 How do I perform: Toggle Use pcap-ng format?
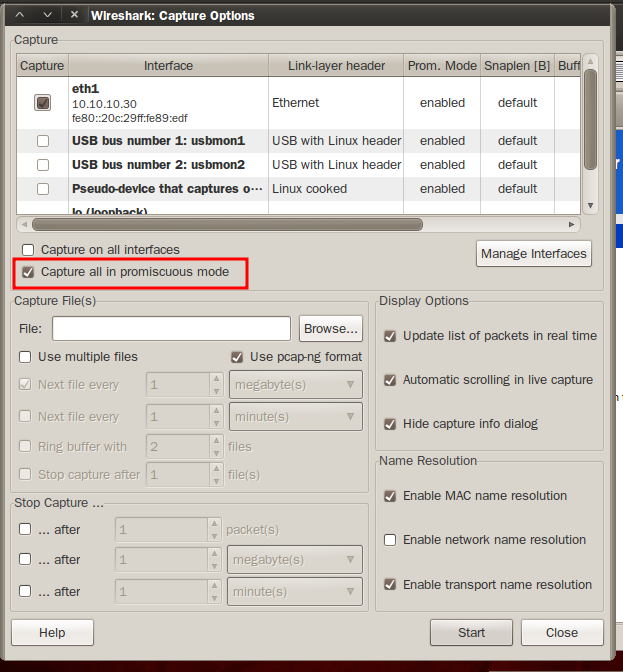point(237,357)
